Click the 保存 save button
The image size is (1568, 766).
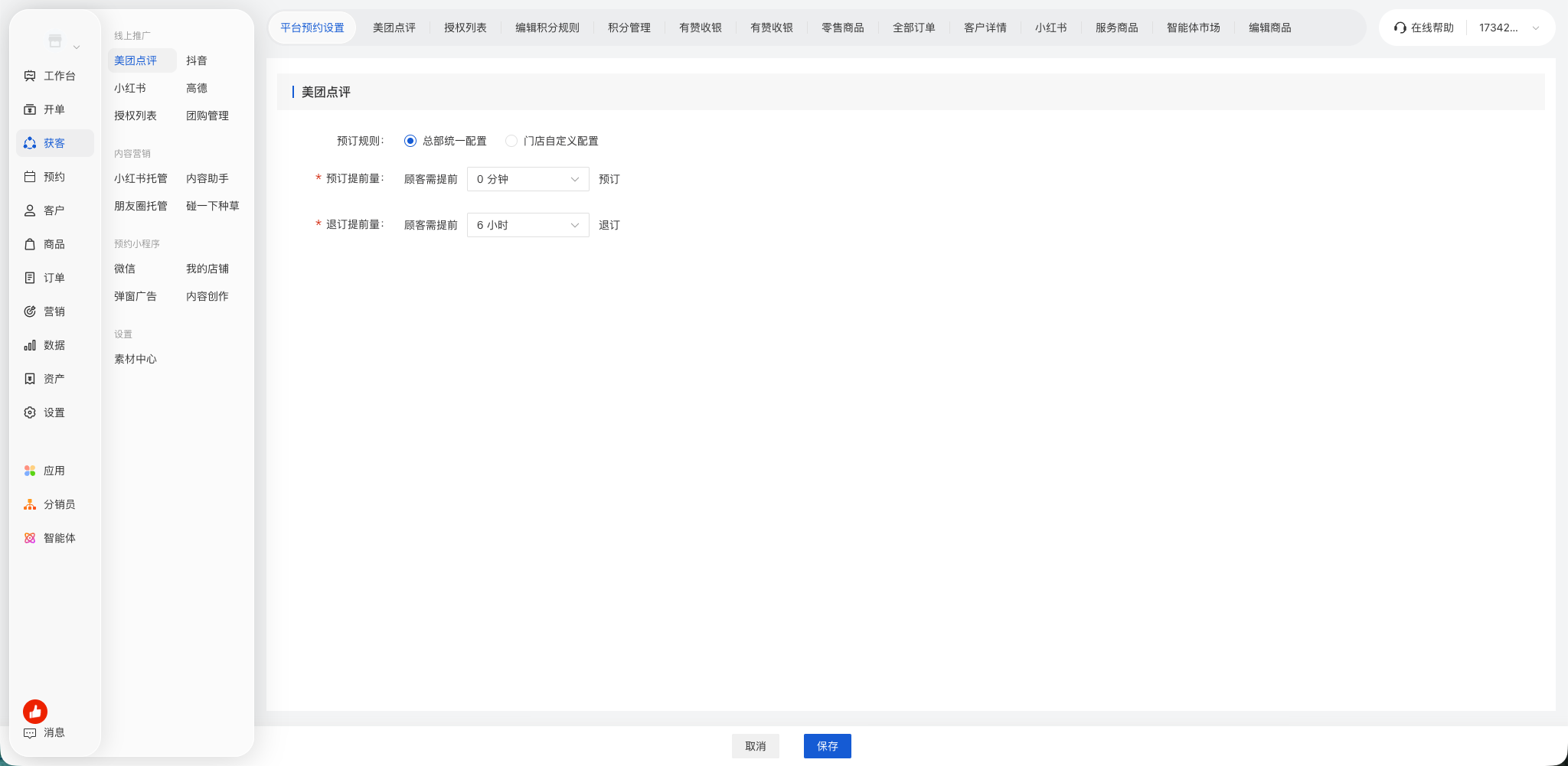click(x=828, y=746)
